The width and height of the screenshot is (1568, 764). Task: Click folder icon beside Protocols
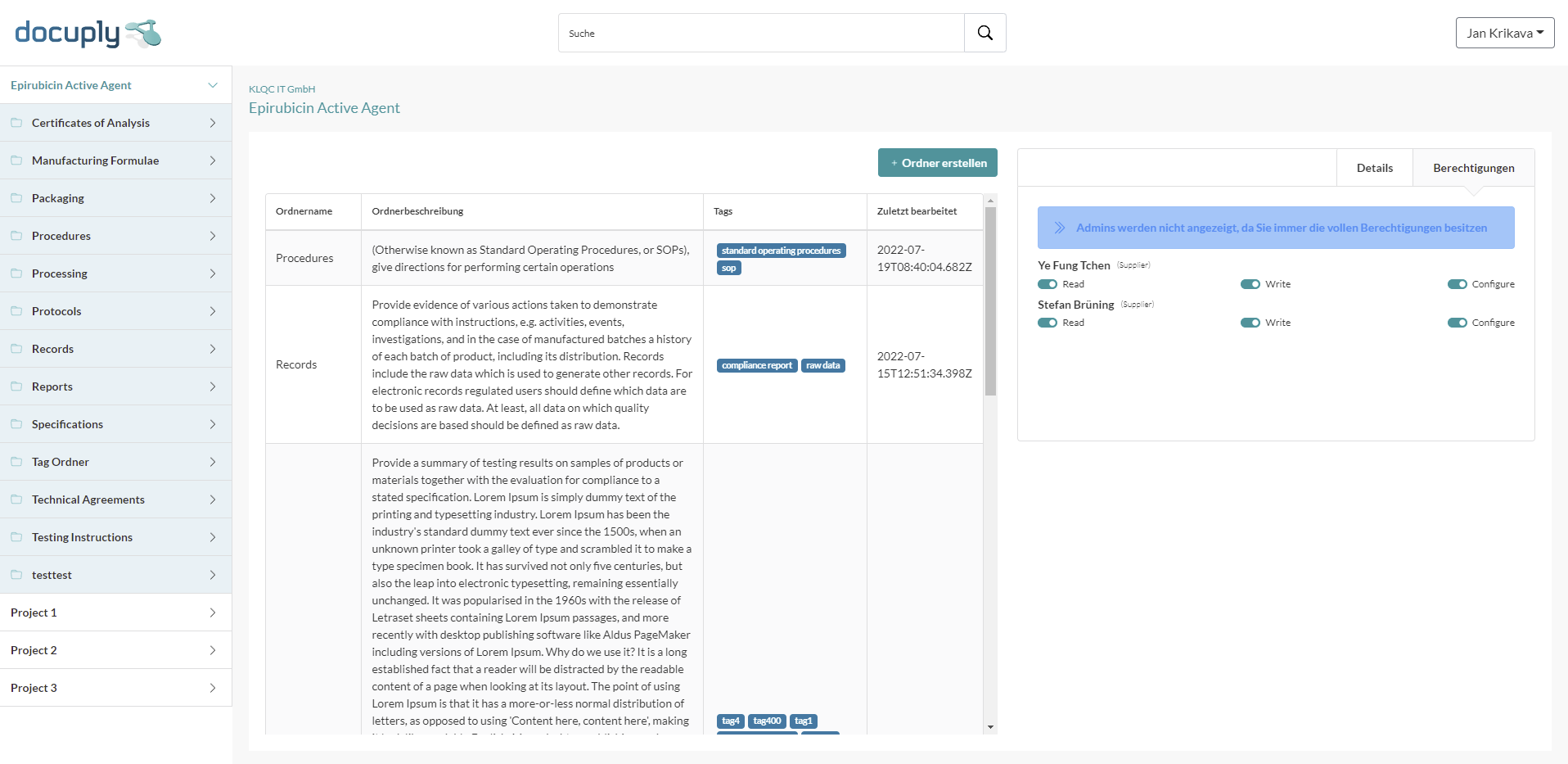tap(16, 311)
